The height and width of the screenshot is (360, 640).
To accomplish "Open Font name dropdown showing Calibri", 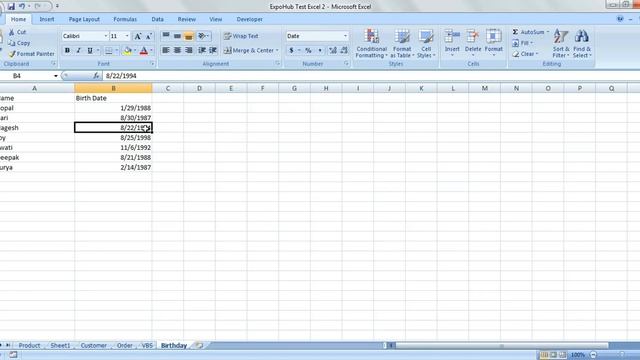I will pyautogui.click(x=105, y=36).
